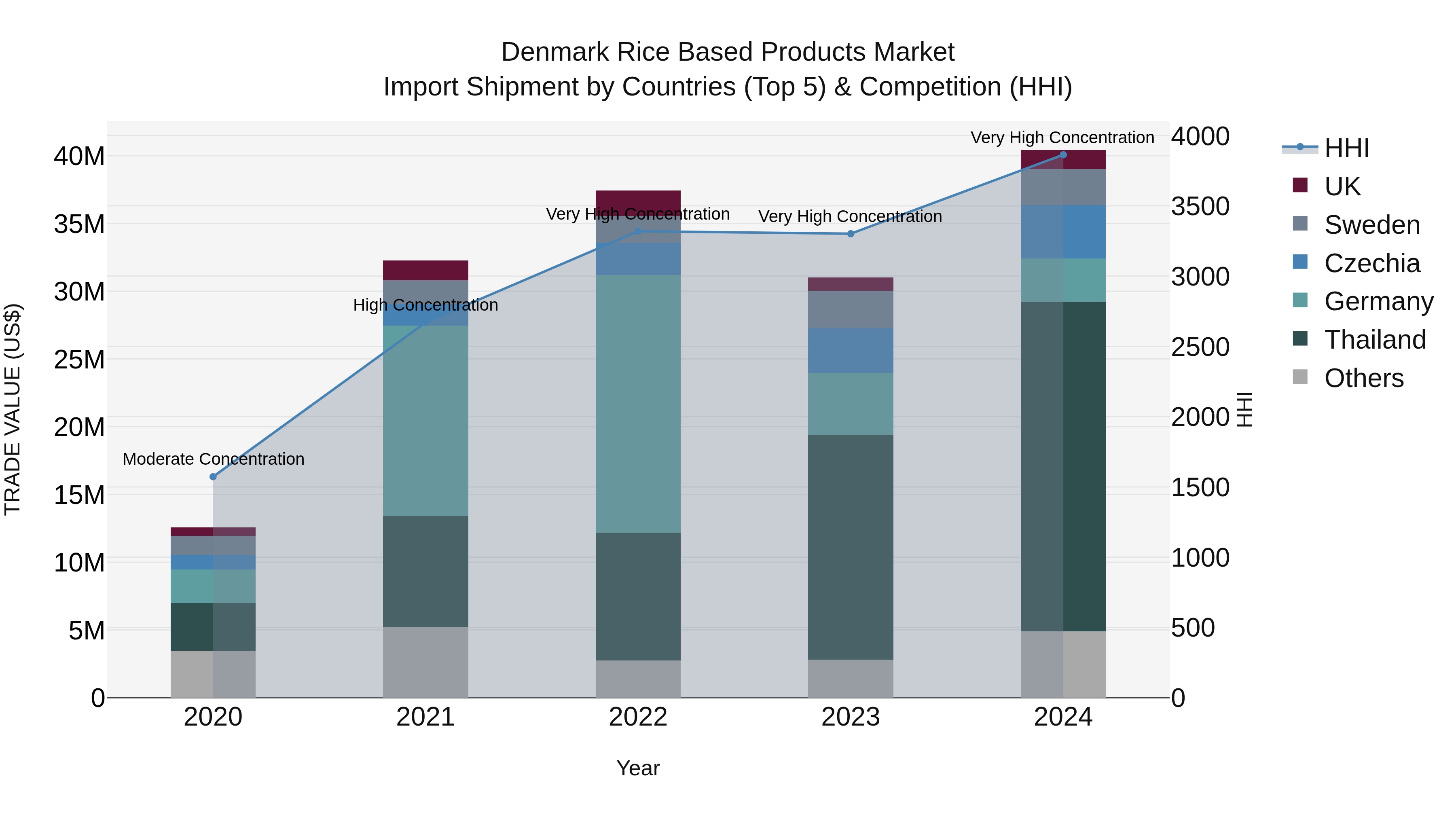Click the 4000 tick on HHI axis

(1200, 136)
